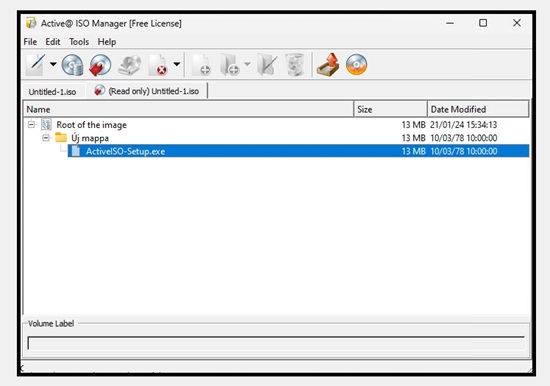Image resolution: width=550 pixels, height=386 pixels.
Task: Click the close image red X icon
Action: pos(158,65)
